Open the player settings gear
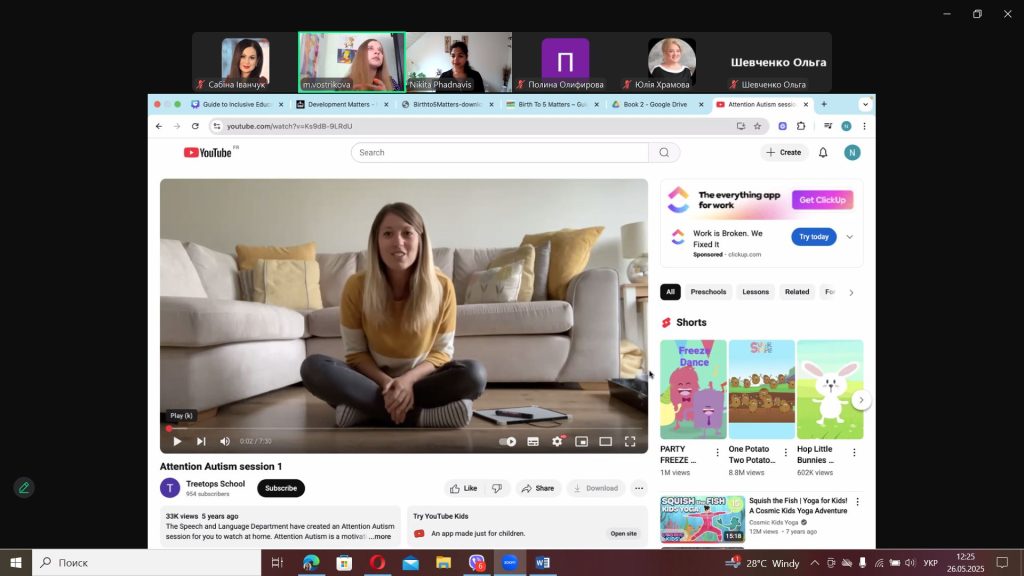Screen dimensions: 1024x576 557,441
